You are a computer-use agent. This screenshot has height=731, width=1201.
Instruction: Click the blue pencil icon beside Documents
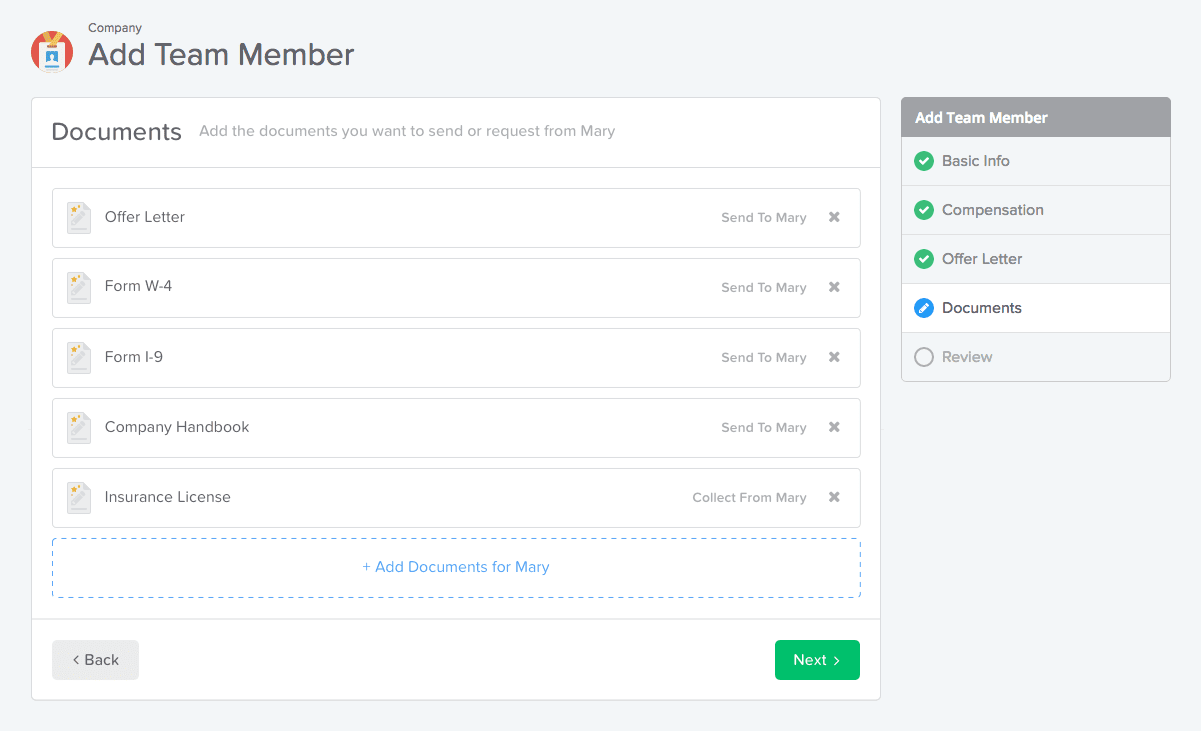924,308
